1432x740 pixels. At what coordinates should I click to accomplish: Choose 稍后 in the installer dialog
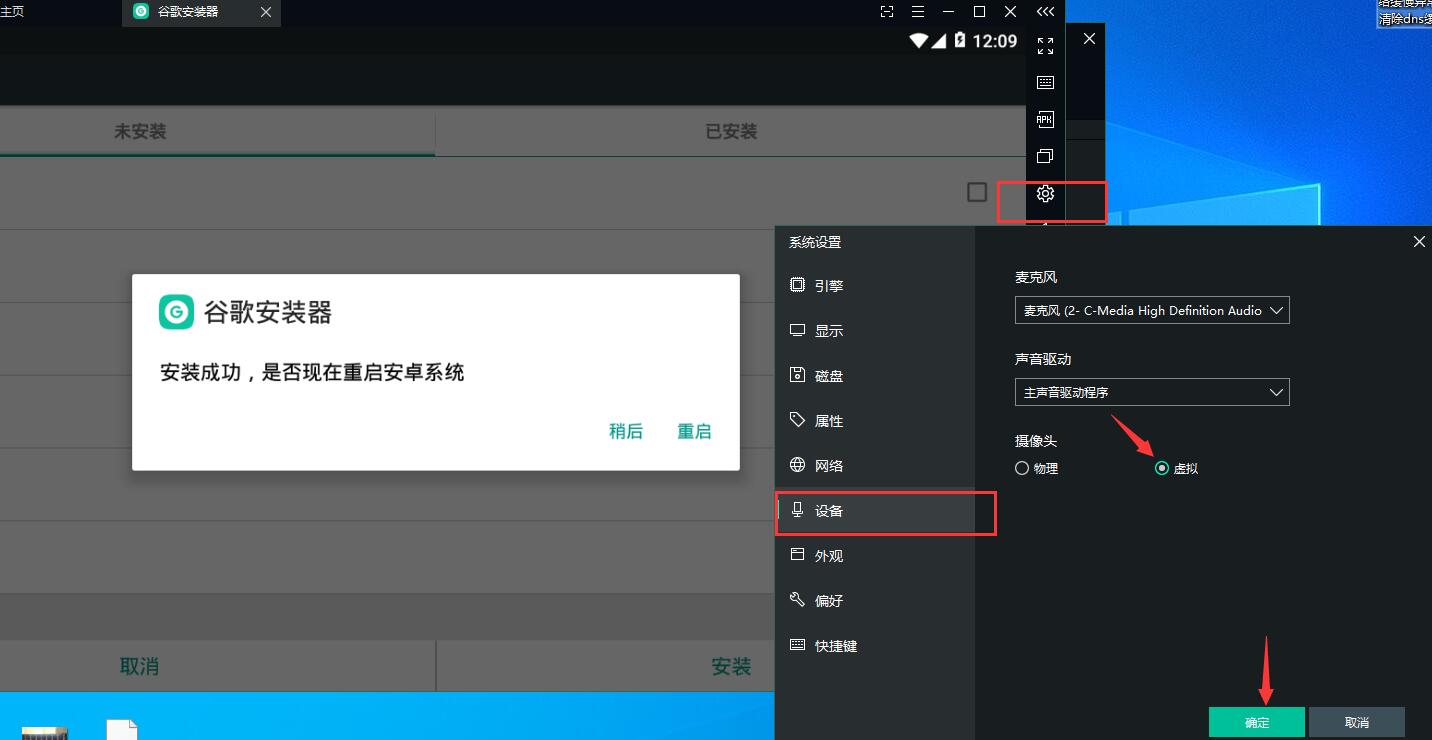(626, 431)
